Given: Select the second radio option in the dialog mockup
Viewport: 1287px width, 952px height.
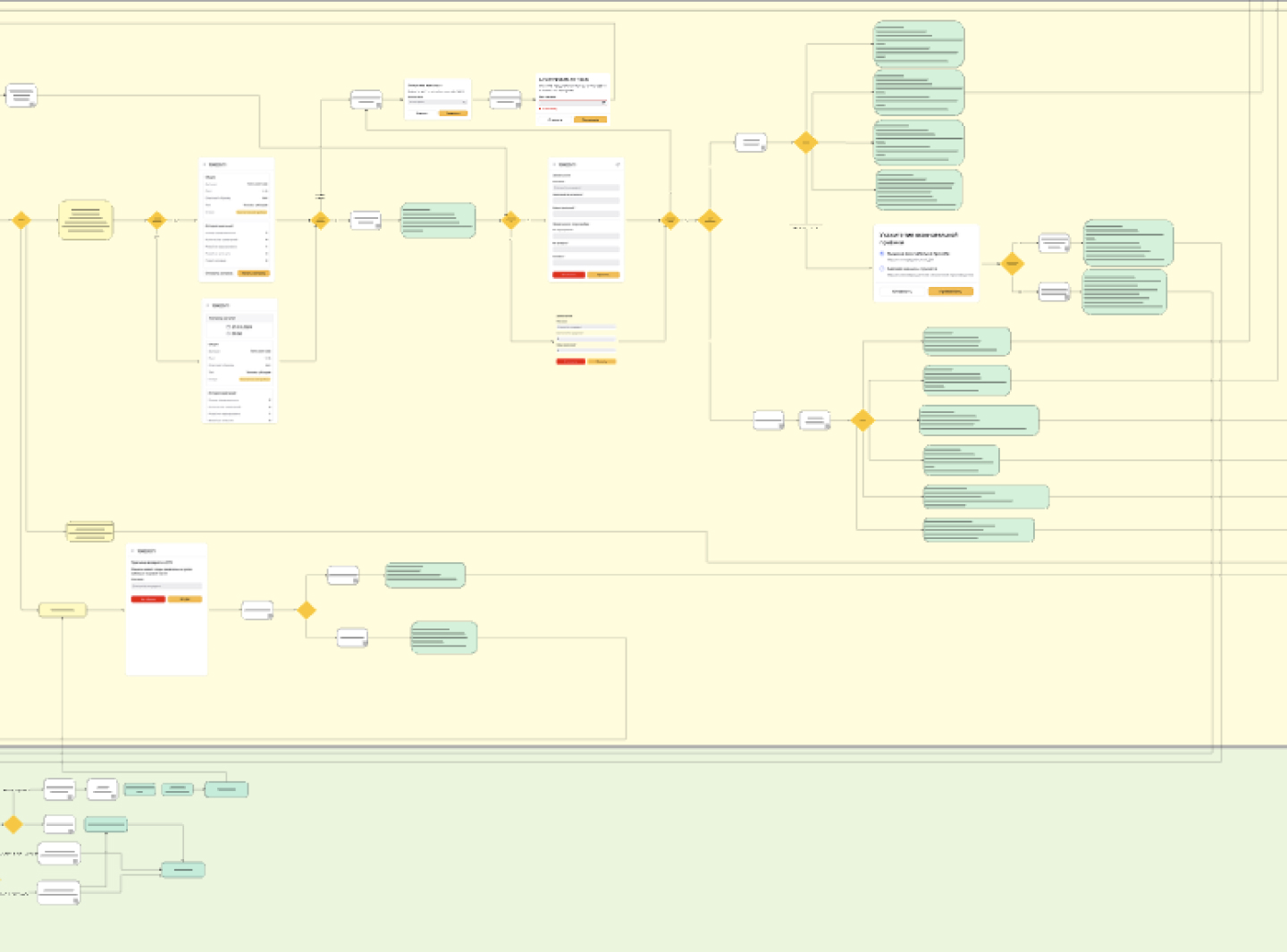Looking at the screenshot, I should [882, 268].
